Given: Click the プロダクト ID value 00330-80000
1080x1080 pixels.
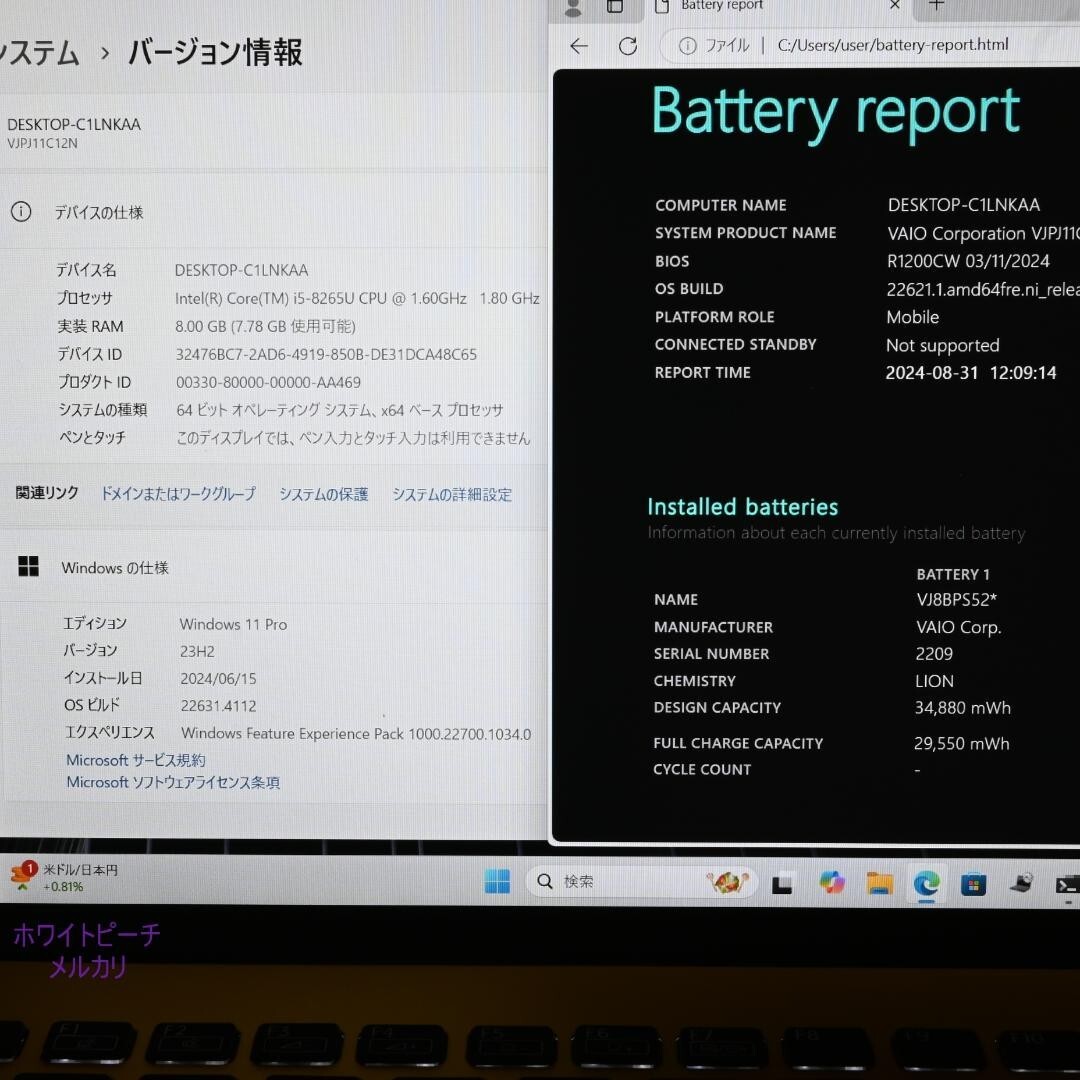Looking at the screenshot, I should (268, 382).
